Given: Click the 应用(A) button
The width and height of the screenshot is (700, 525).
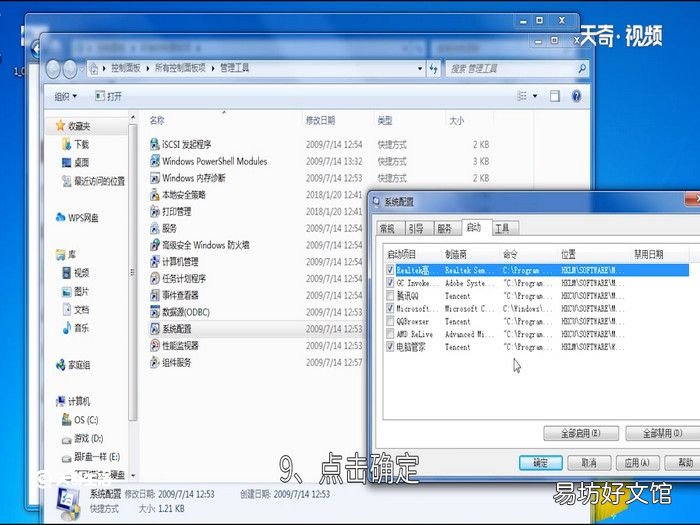Looking at the screenshot, I should click(638, 463).
